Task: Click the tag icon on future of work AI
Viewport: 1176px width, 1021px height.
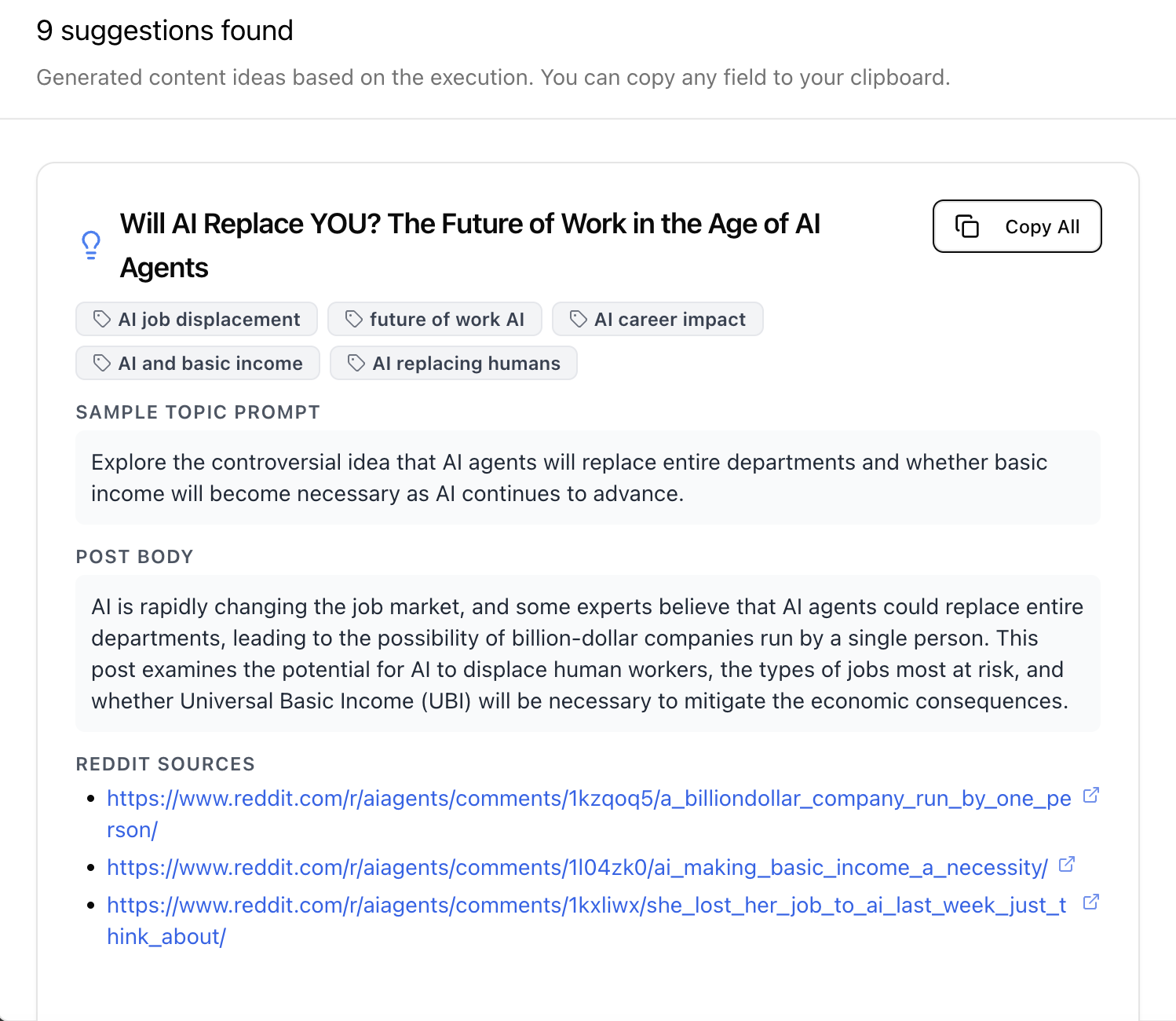Action: pyautogui.click(x=354, y=319)
